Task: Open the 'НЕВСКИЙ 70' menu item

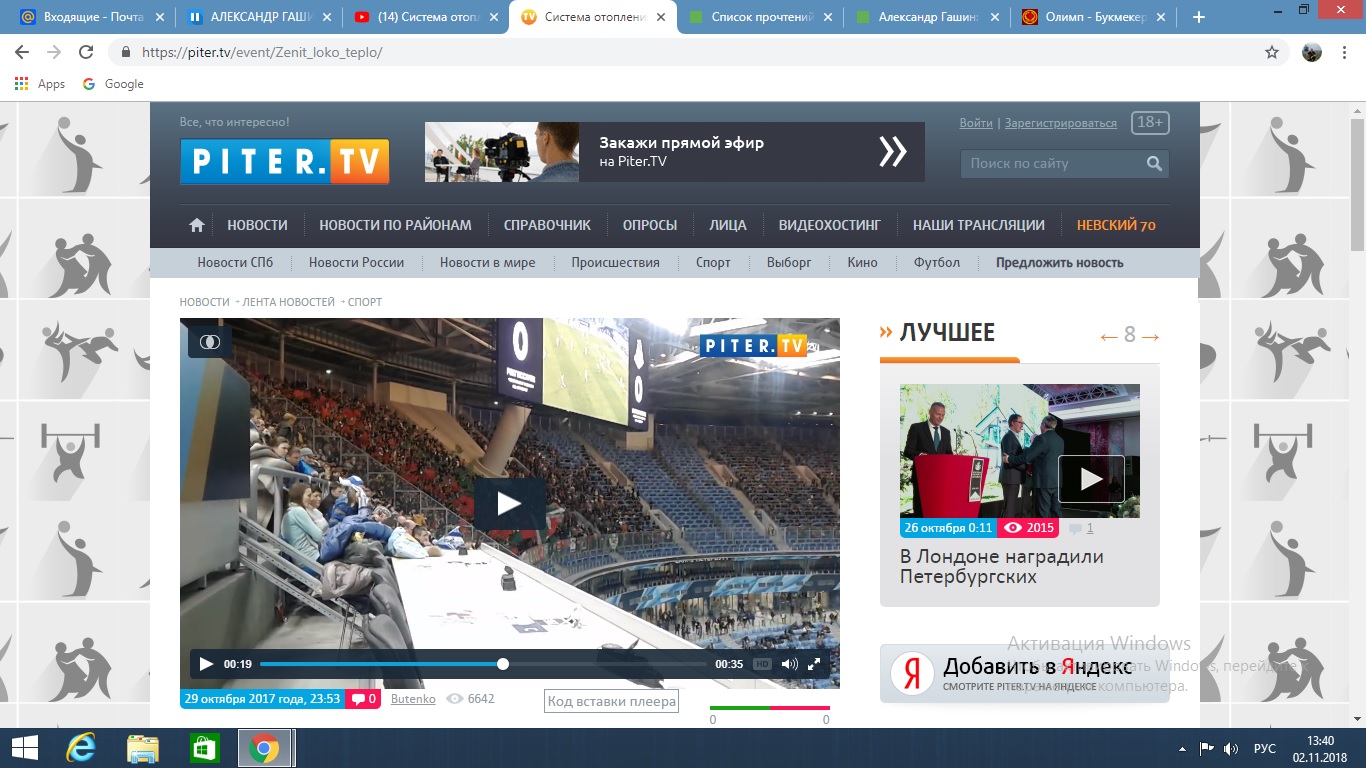Action: (x=1116, y=225)
